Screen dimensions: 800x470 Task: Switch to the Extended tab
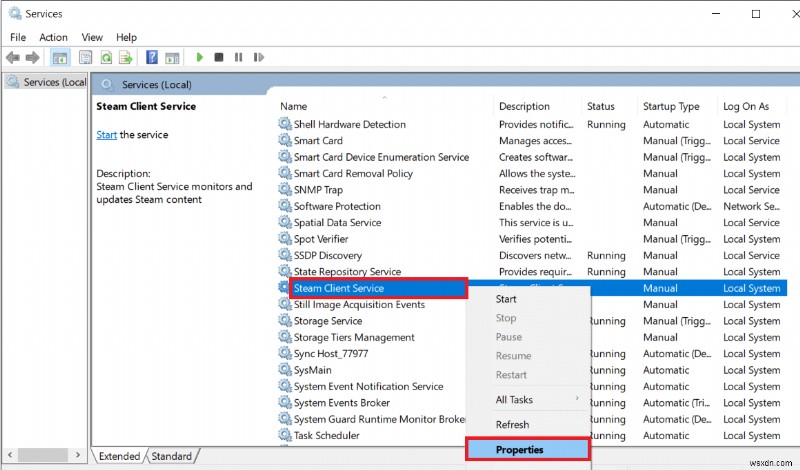point(118,456)
